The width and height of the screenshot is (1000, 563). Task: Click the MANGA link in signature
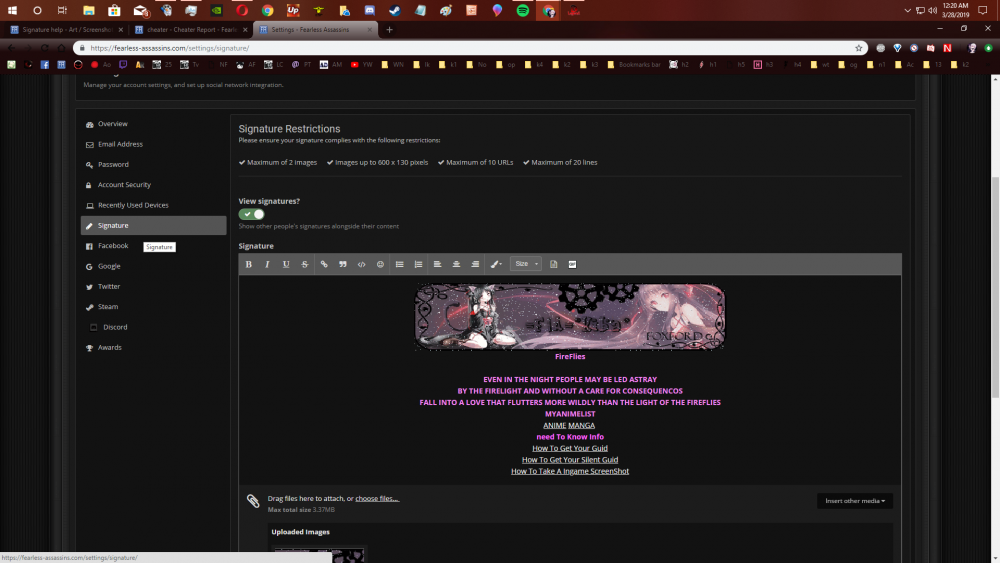point(582,425)
